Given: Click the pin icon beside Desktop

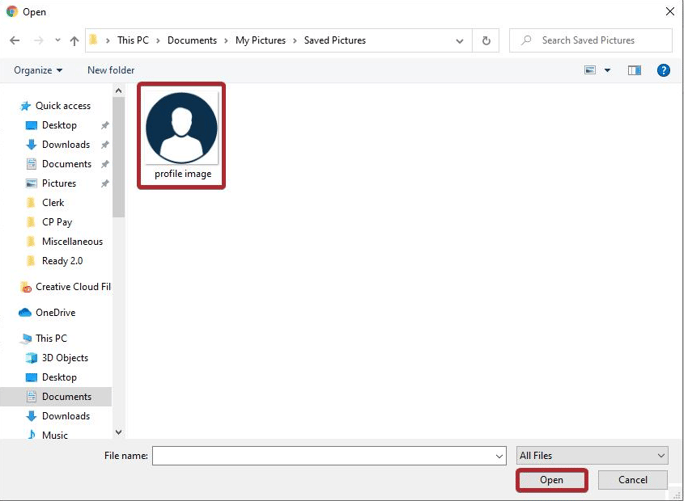Looking at the screenshot, I should 104,125.
